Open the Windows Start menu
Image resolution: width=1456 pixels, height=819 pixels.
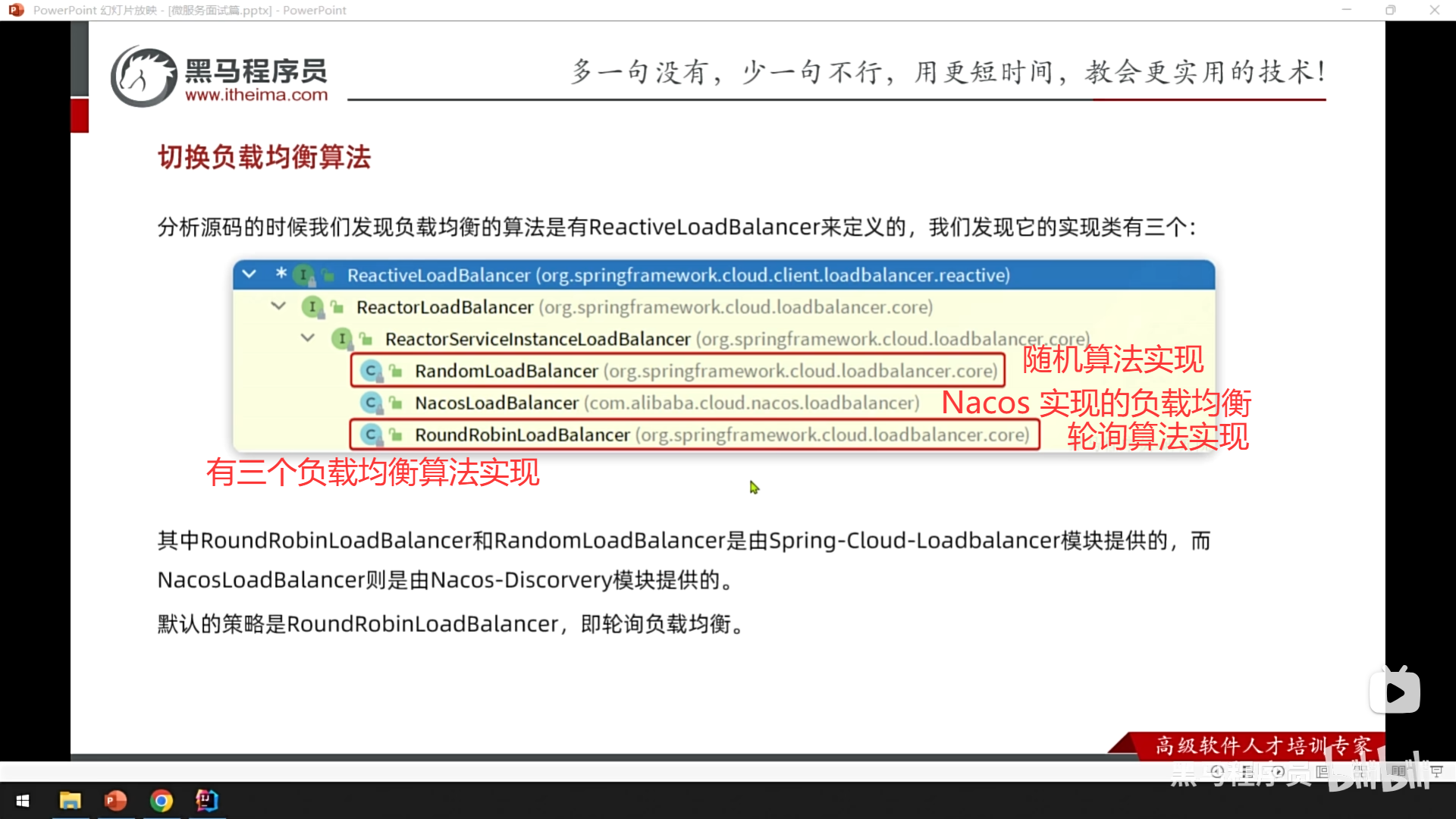coord(23,801)
